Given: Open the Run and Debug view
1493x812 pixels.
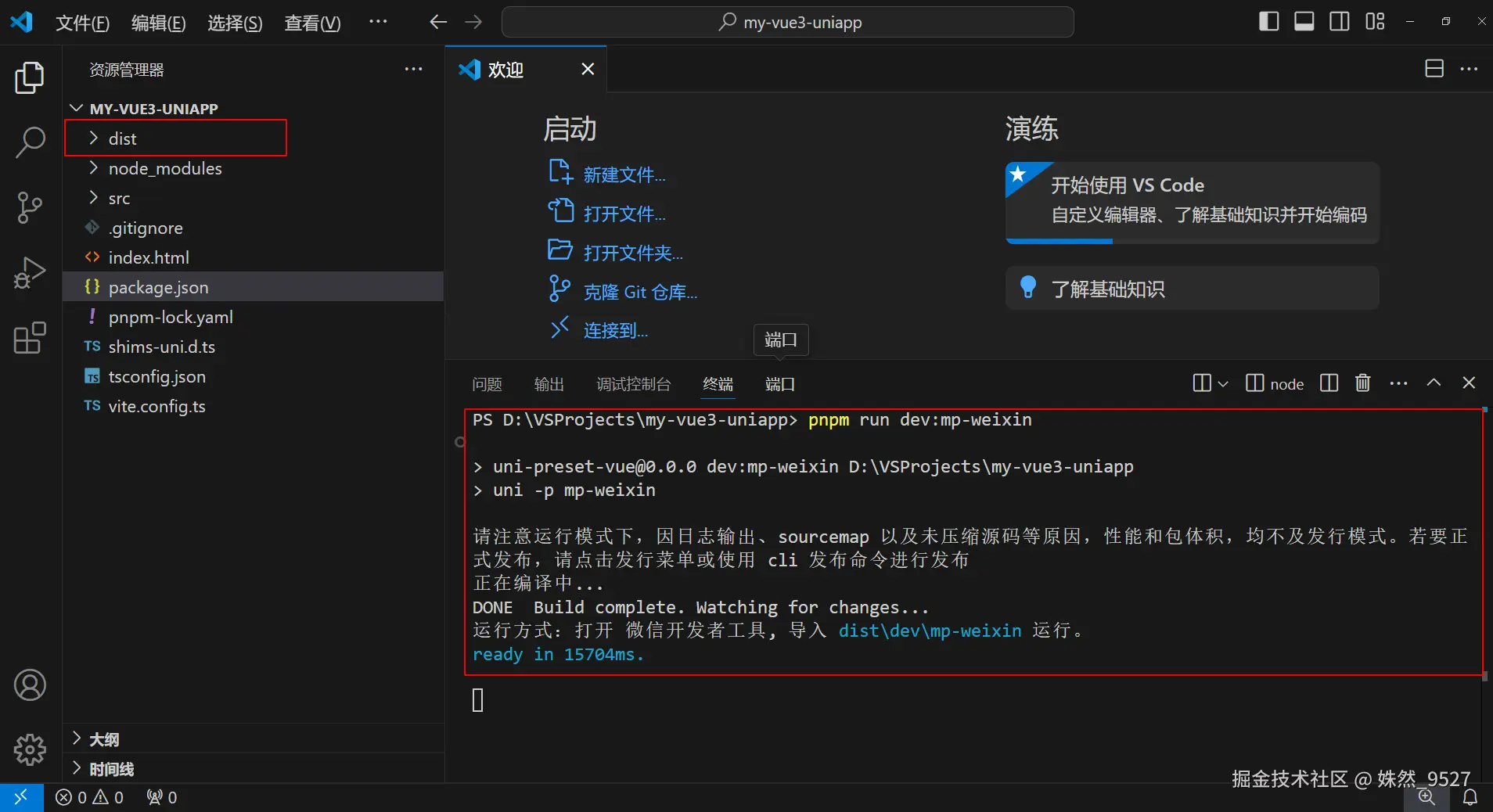Looking at the screenshot, I should [x=30, y=273].
